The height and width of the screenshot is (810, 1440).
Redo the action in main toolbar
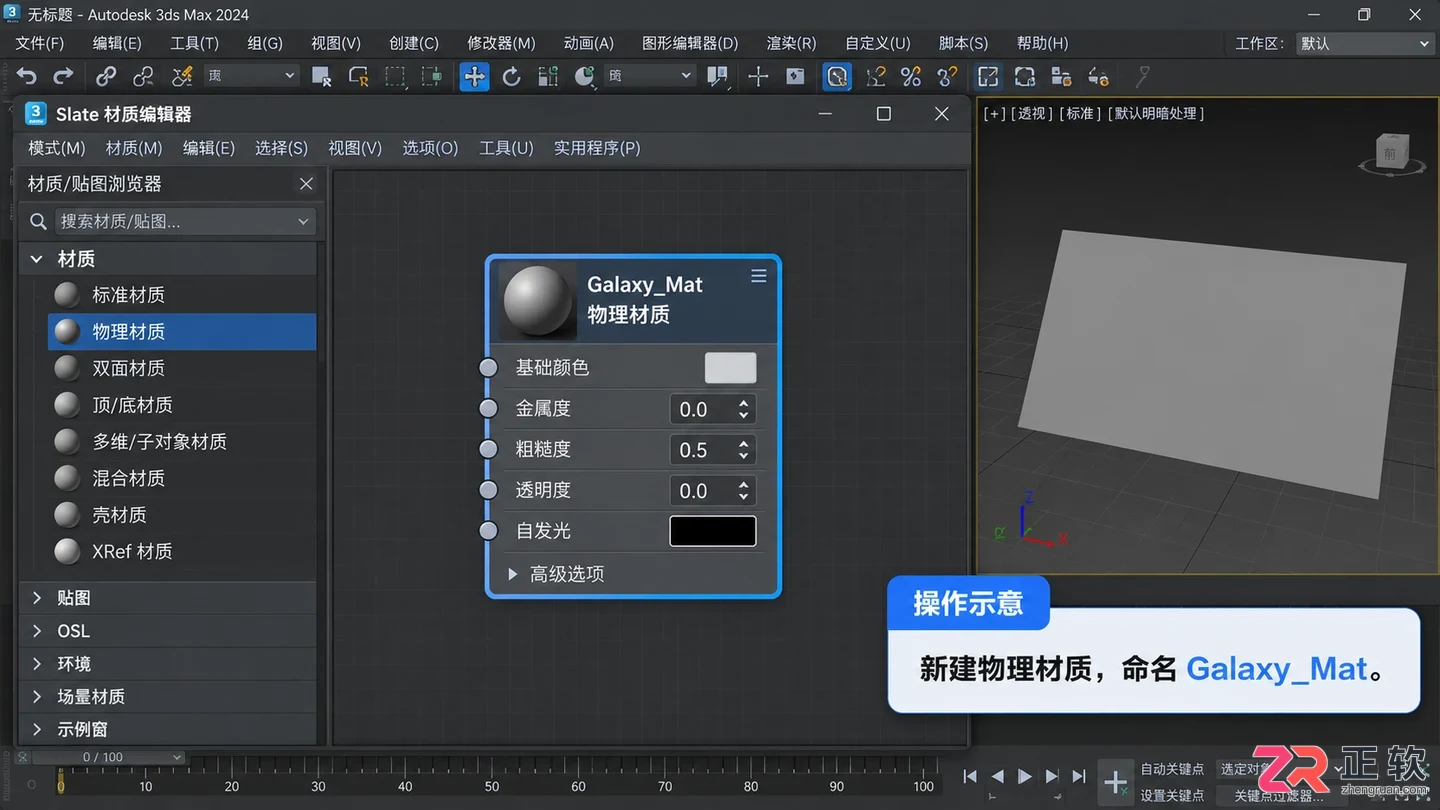pos(63,76)
